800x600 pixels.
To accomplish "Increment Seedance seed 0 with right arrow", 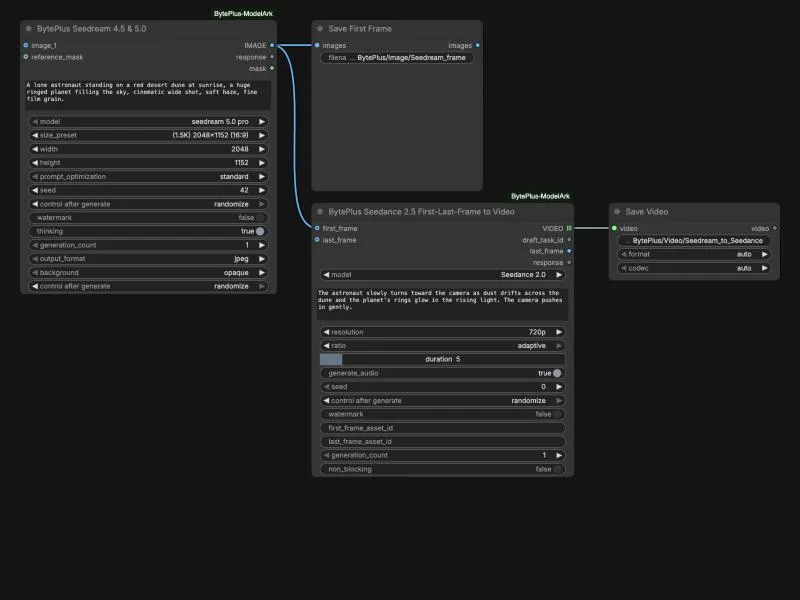I will pos(559,387).
